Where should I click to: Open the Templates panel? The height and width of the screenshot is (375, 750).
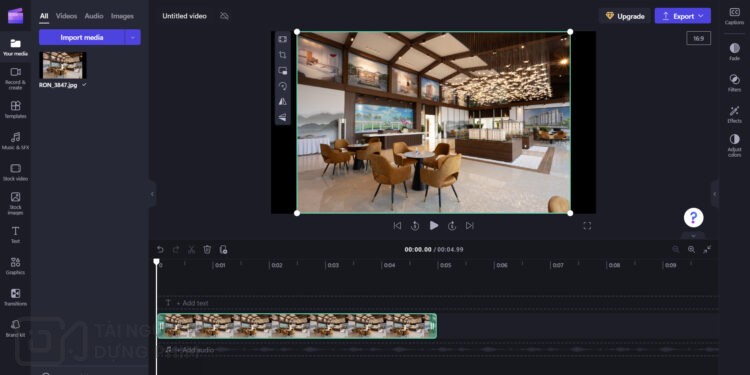coord(15,110)
